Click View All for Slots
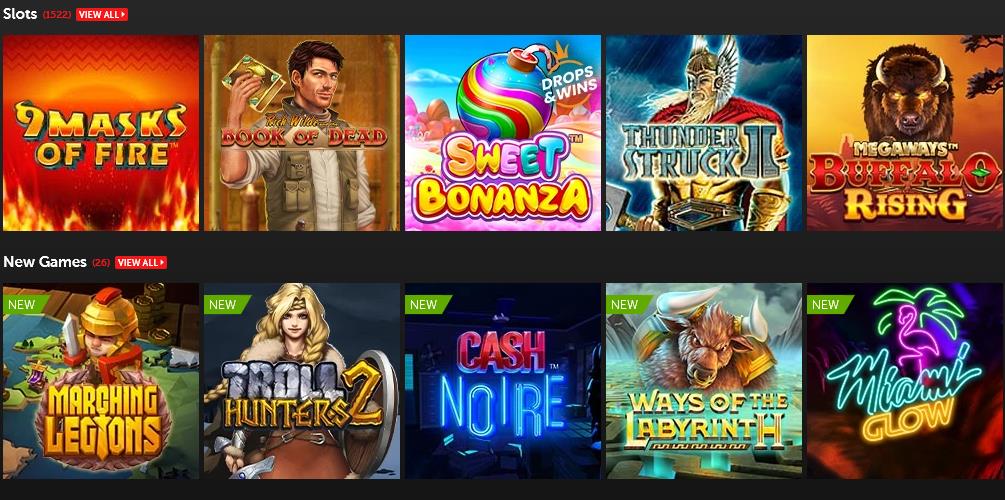 click(x=102, y=14)
